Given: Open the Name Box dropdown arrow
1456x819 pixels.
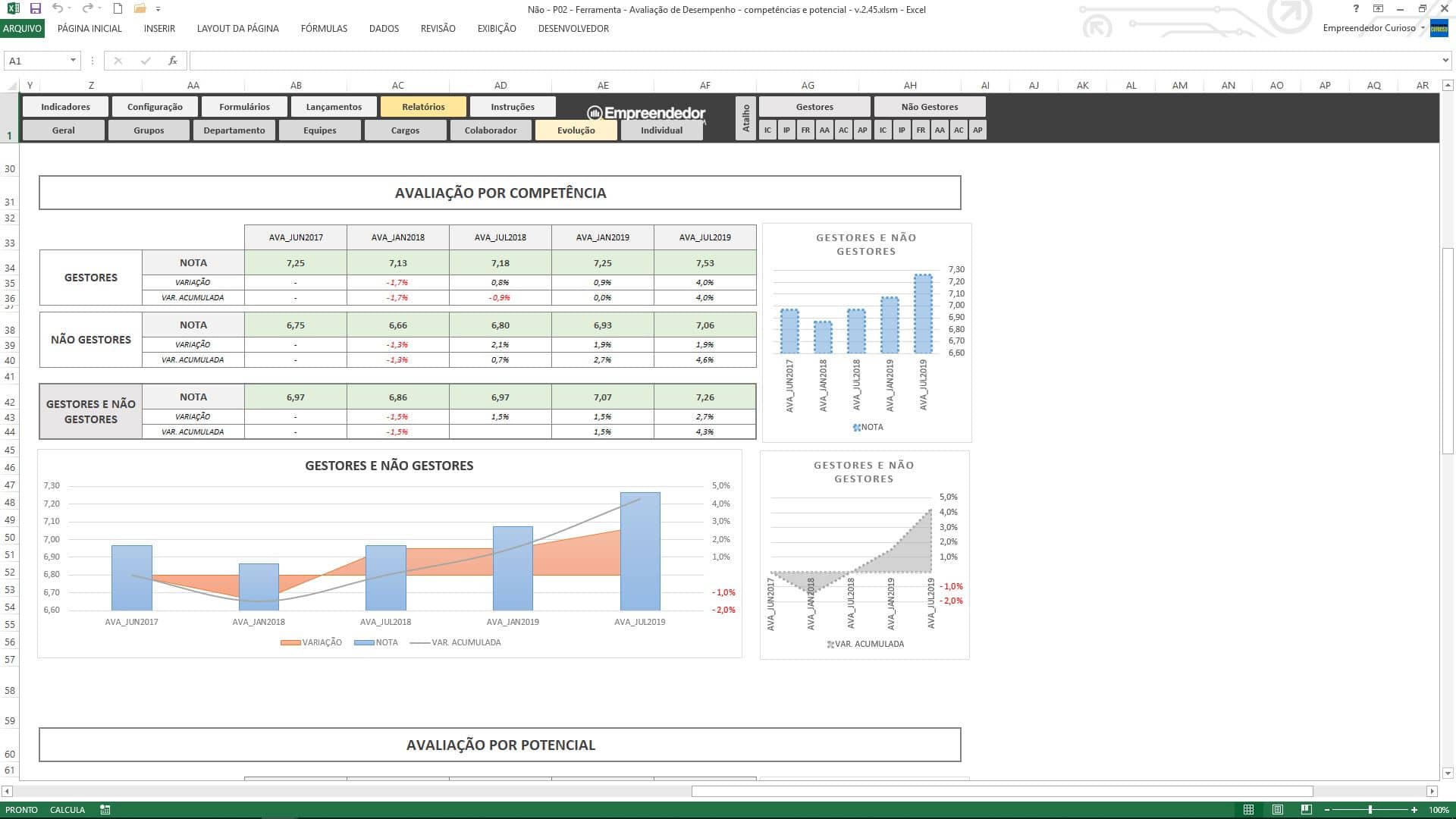Looking at the screenshot, I should tap(73, 61).
